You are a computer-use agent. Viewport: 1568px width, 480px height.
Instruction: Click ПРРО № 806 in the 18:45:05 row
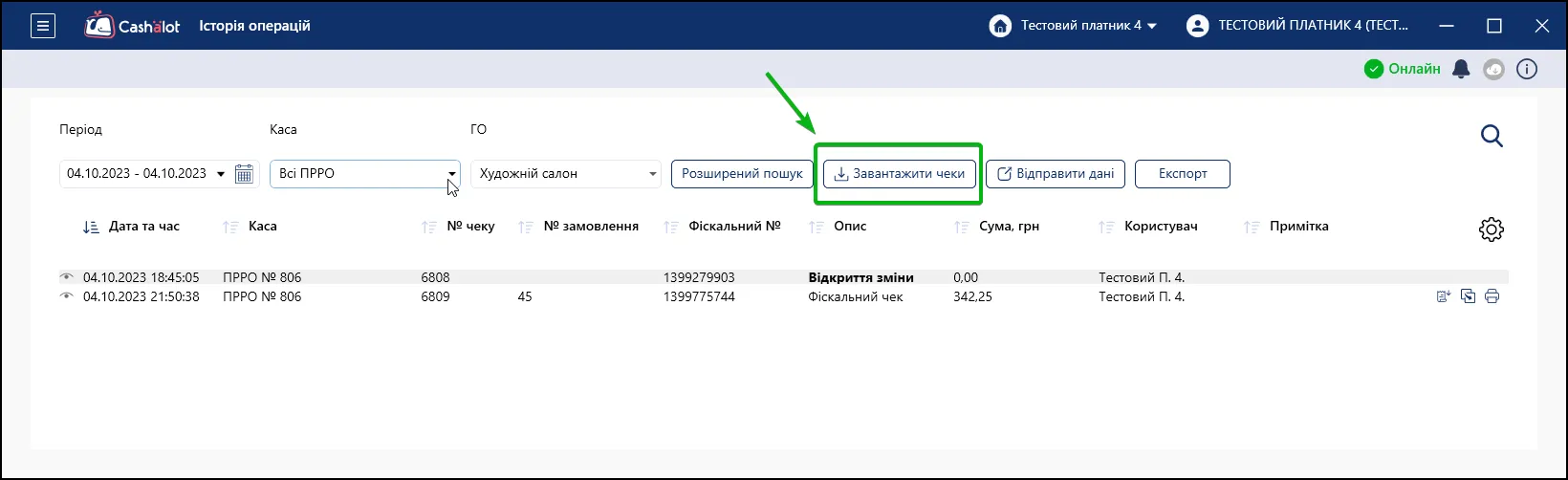tap(262, 277)
